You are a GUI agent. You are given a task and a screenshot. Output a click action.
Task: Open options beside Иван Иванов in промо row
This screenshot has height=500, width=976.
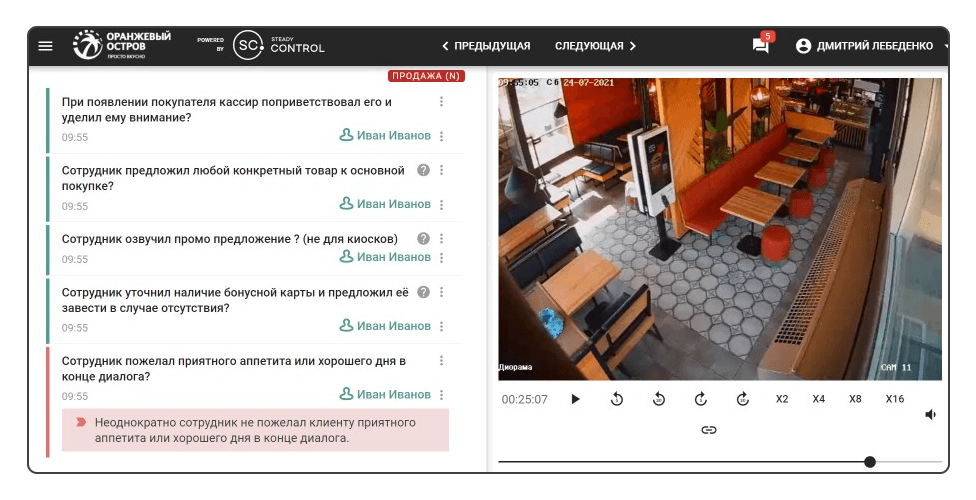point(441,257)
